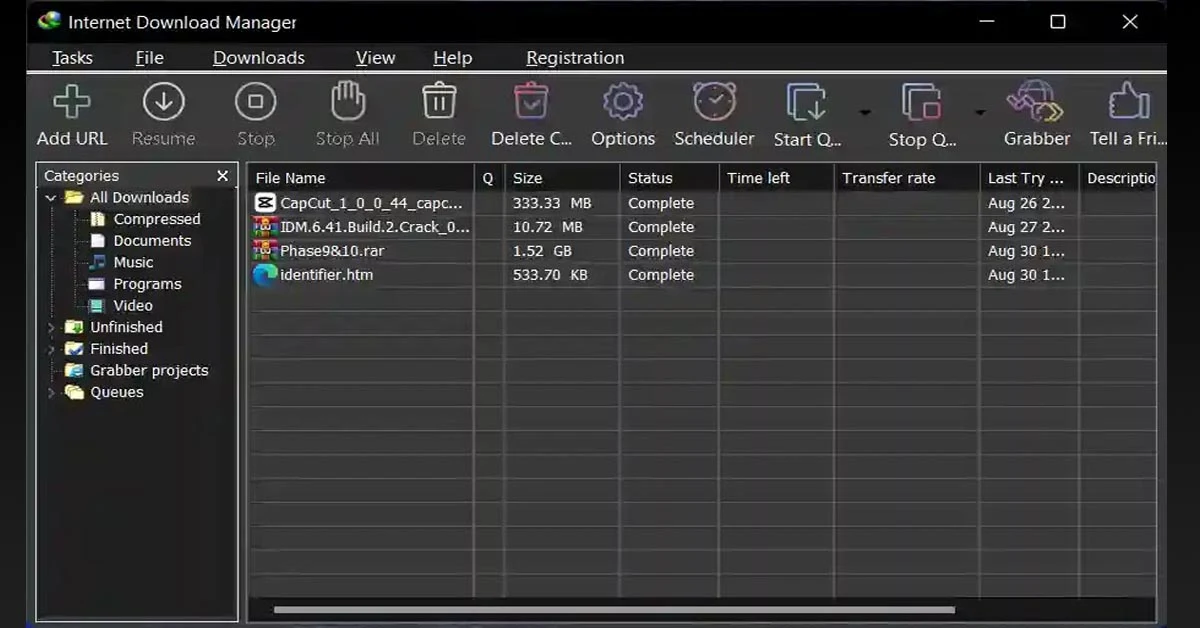Screen dimensions: 1200x628
Task: Sort by Last Try column header
Action: [x=1029, y=178]
